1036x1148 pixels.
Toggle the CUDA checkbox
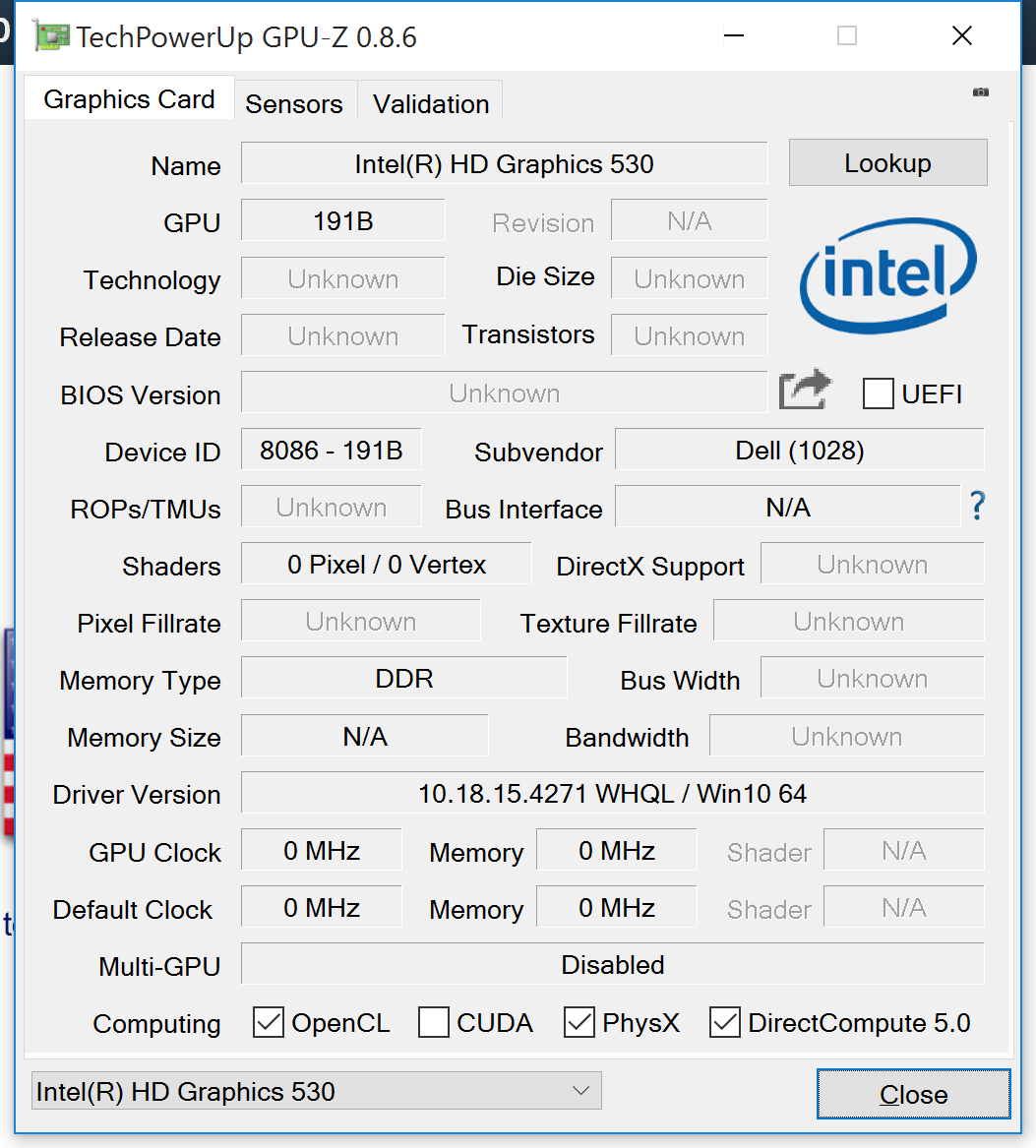[x=434, y=1022]
